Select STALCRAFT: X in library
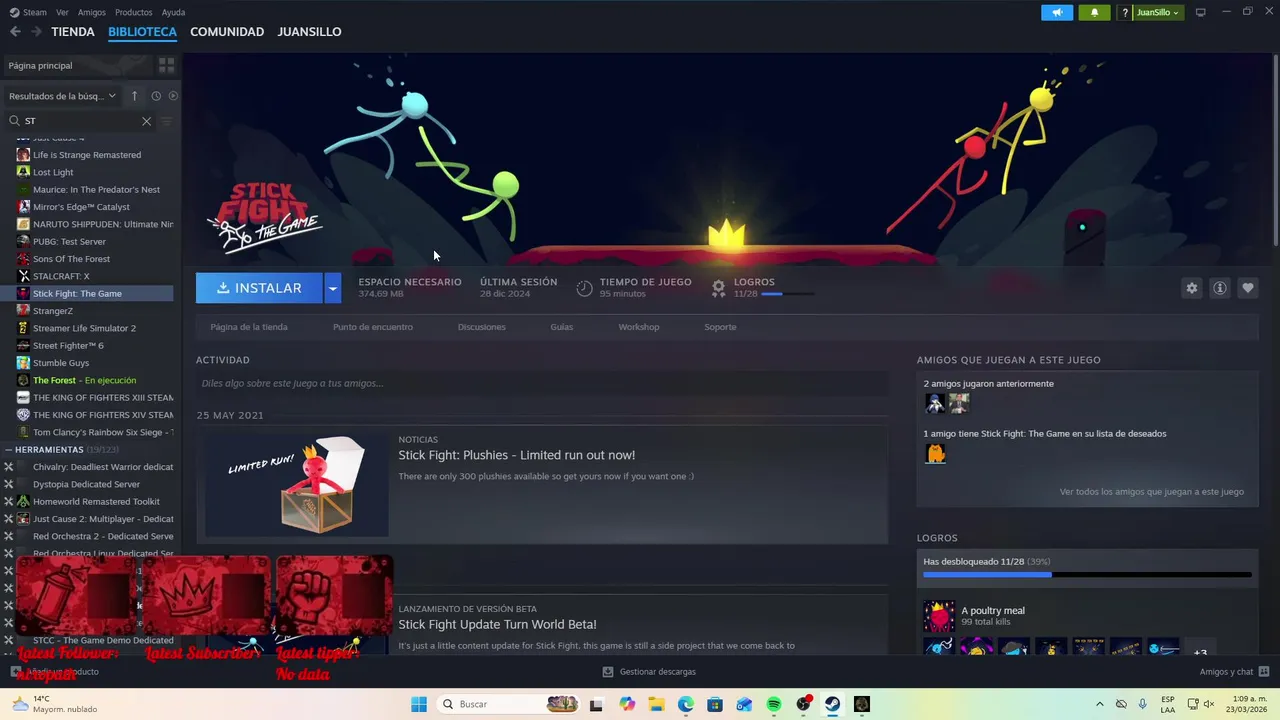Image resolution: width=1280 pixels, height=720 pixels. tap(61, 276)
